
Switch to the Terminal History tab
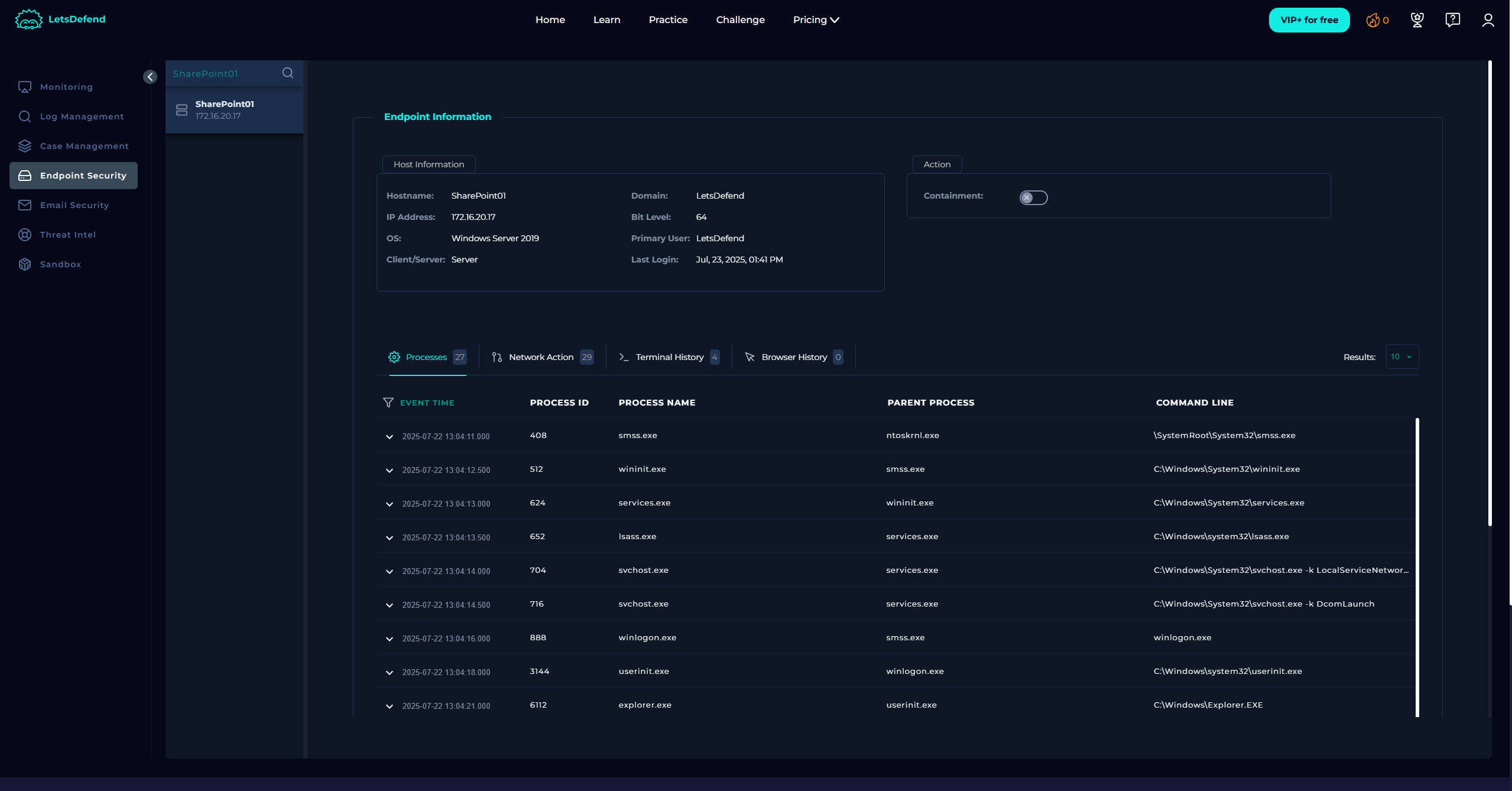coord(669,357)
